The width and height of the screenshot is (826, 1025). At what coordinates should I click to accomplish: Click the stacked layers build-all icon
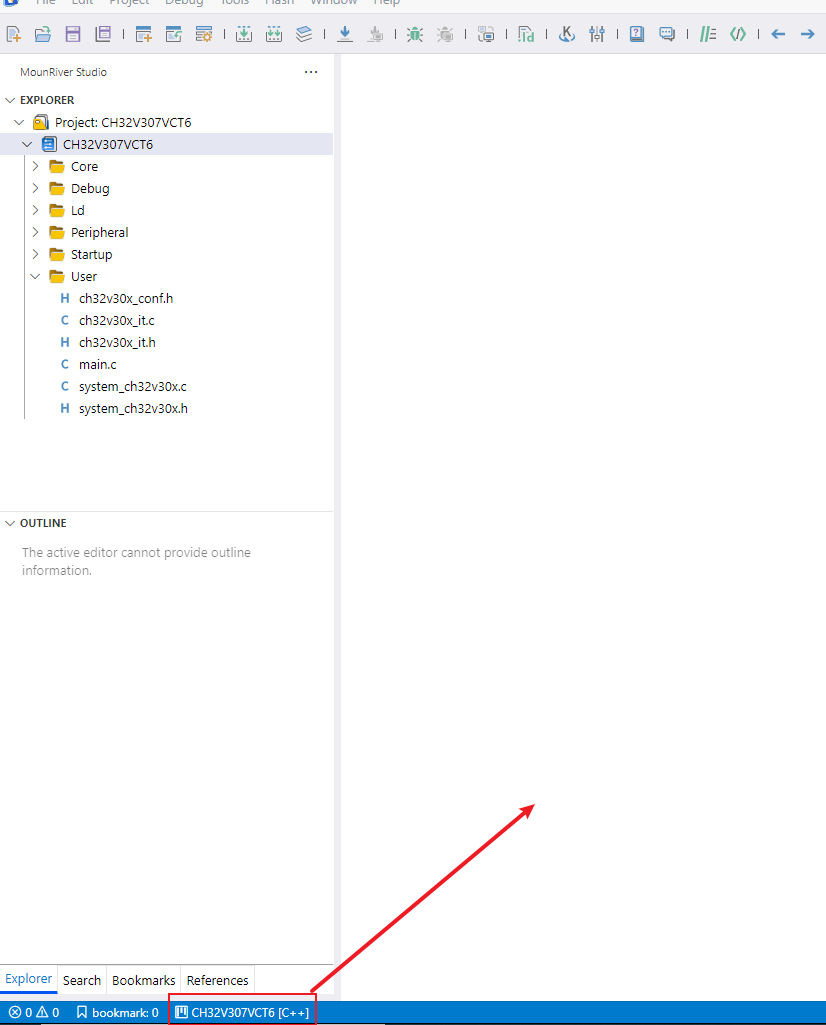pyautogui.click(x=304, y=34)
